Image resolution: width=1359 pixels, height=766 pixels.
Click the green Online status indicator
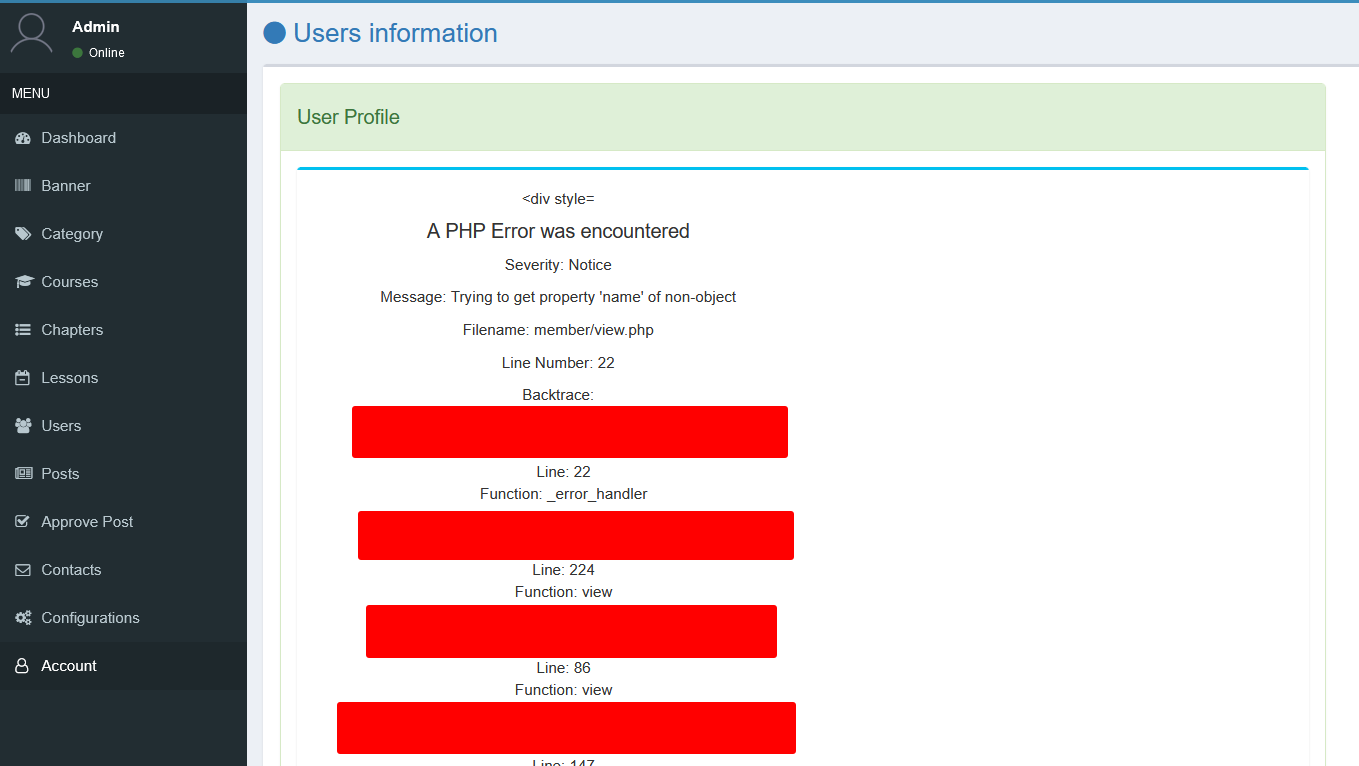click(78, 53)
